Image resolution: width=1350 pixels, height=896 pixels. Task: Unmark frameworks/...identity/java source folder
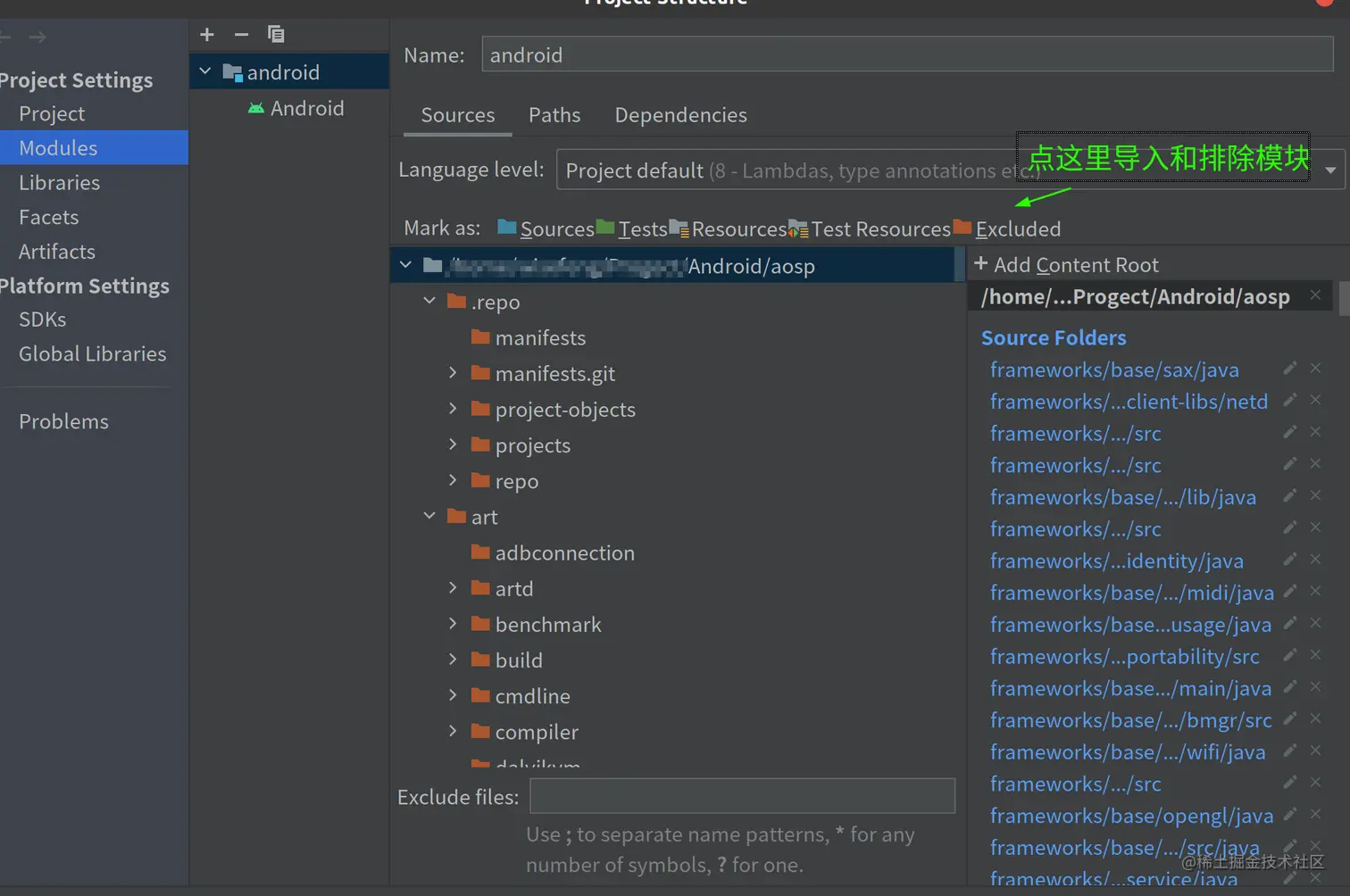click(1315, 560)
